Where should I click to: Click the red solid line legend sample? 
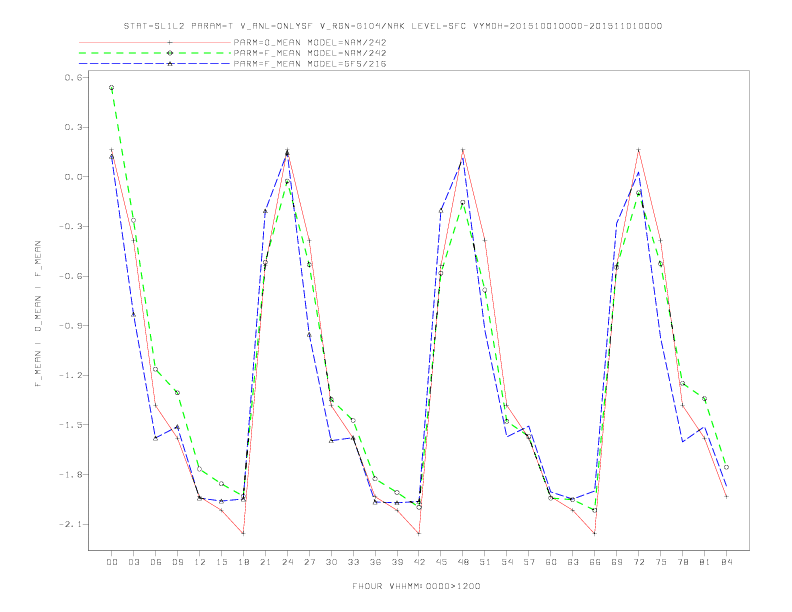[x=155, y=42]
